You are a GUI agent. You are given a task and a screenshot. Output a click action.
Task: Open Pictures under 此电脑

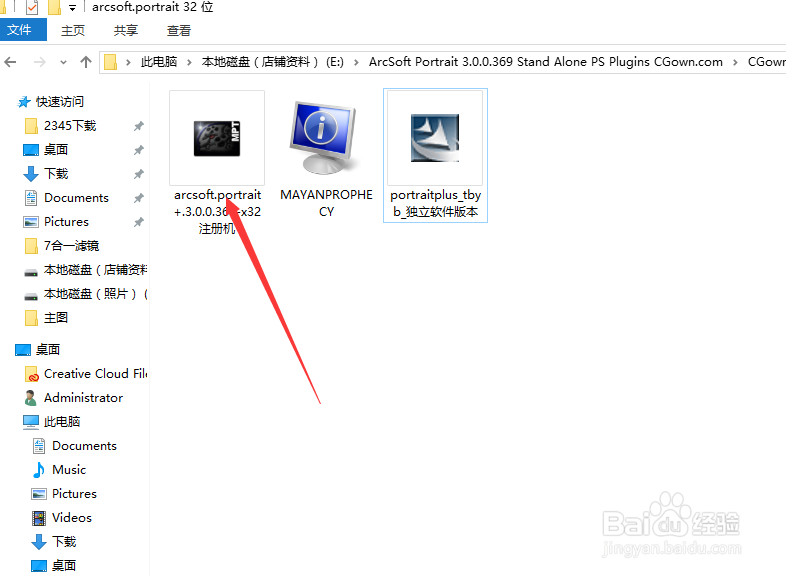pos(74,494)
